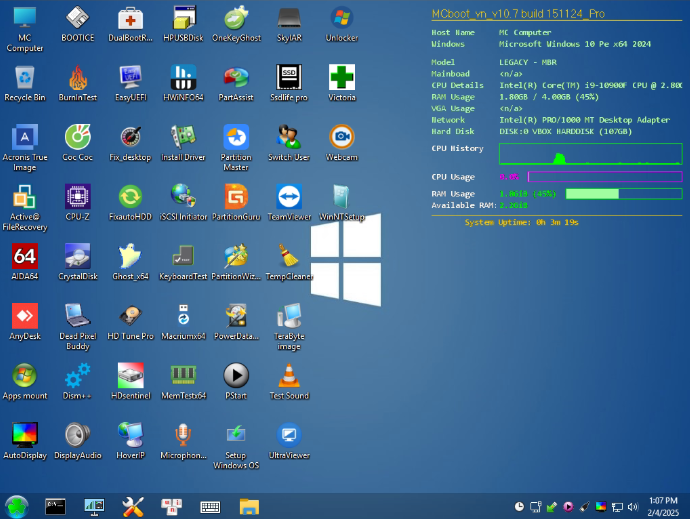The width and height of the screenshot is (690, 519).
Task: Launch PowerData recovery shortcut
Action: coord(236,322)
